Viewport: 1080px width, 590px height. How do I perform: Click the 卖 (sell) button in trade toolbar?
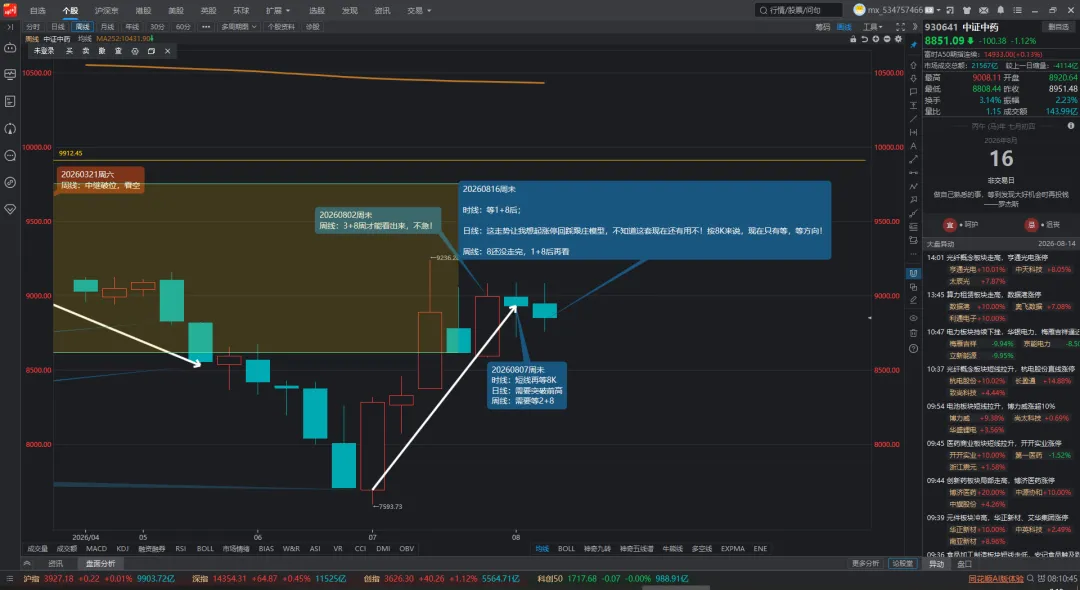point(85,51)
